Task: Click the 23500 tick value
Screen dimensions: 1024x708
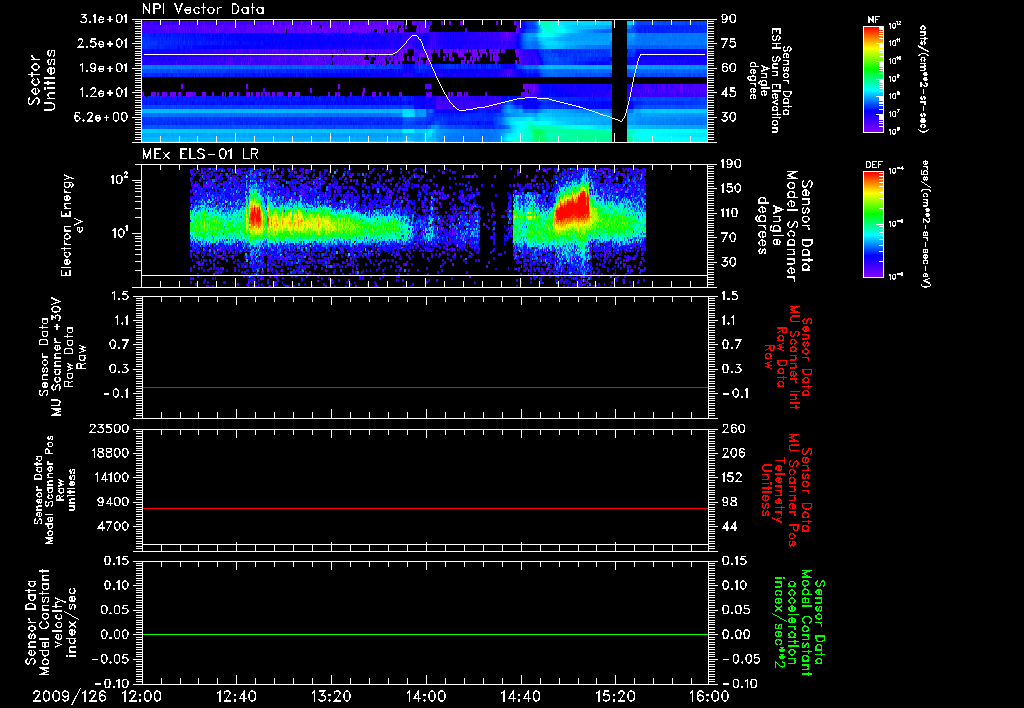Action: click(108, 429)
